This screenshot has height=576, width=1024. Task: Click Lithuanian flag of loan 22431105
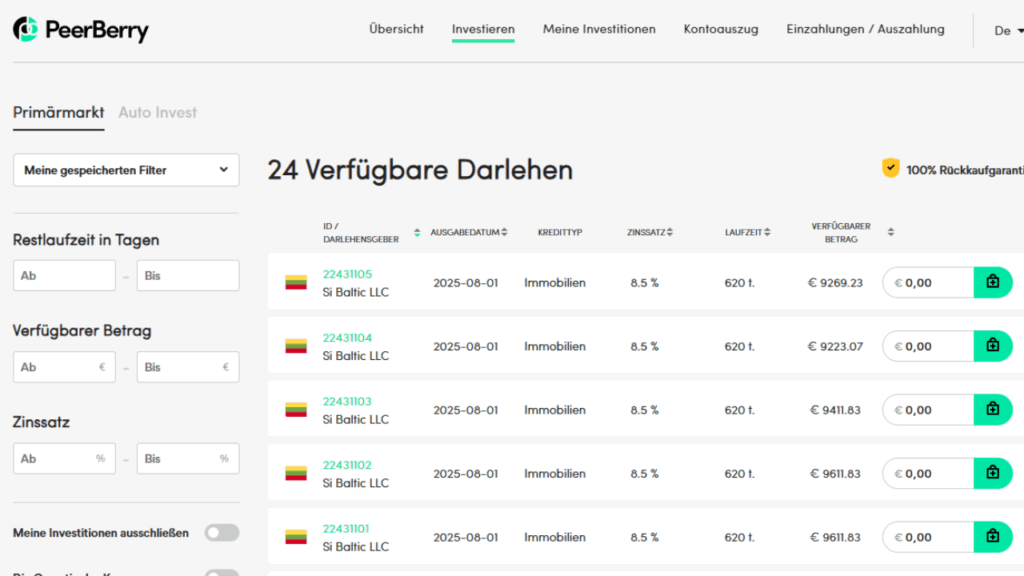[295, 283]
